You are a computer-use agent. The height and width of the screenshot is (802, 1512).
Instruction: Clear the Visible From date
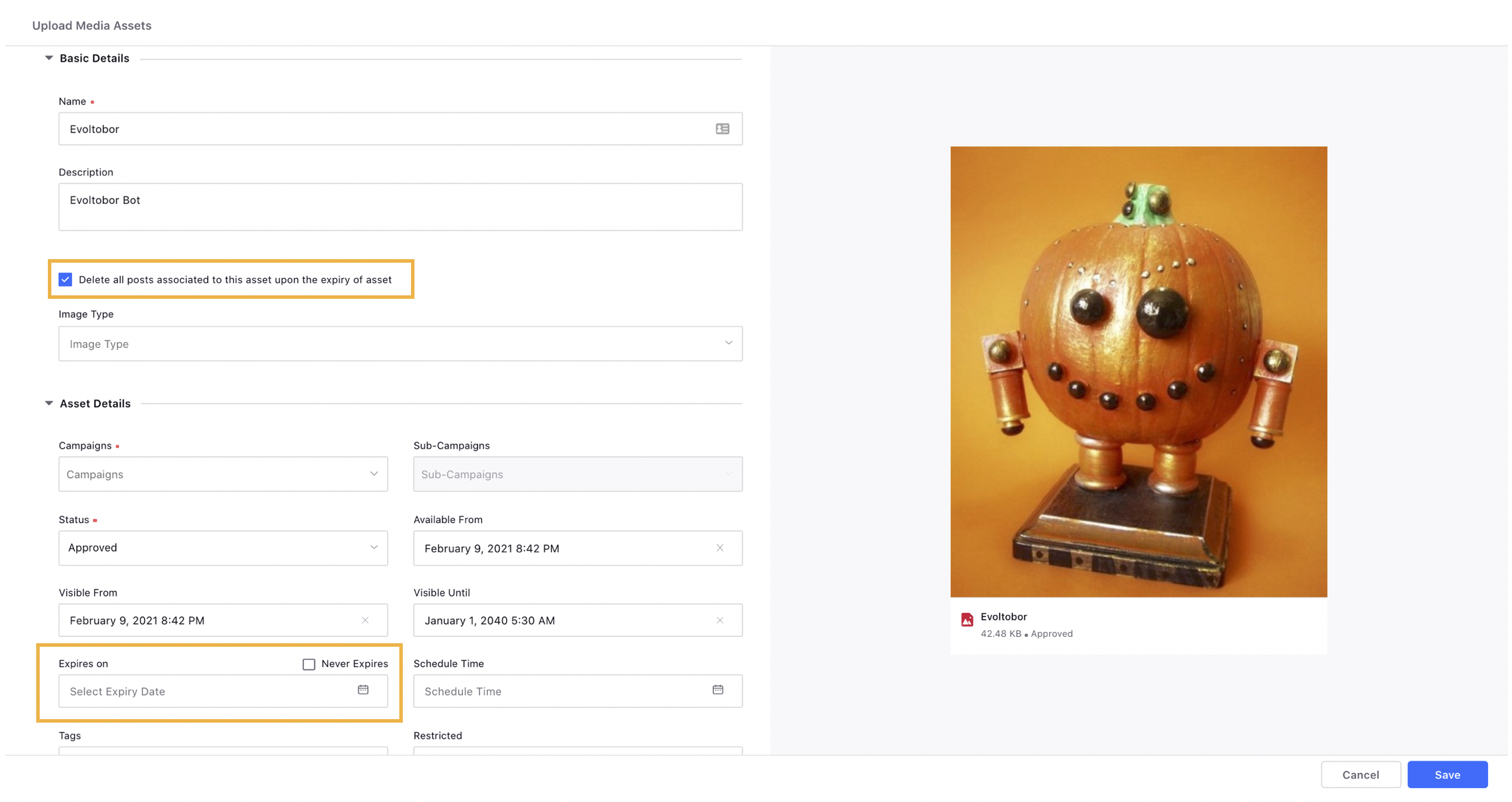[x=365, y=620]
